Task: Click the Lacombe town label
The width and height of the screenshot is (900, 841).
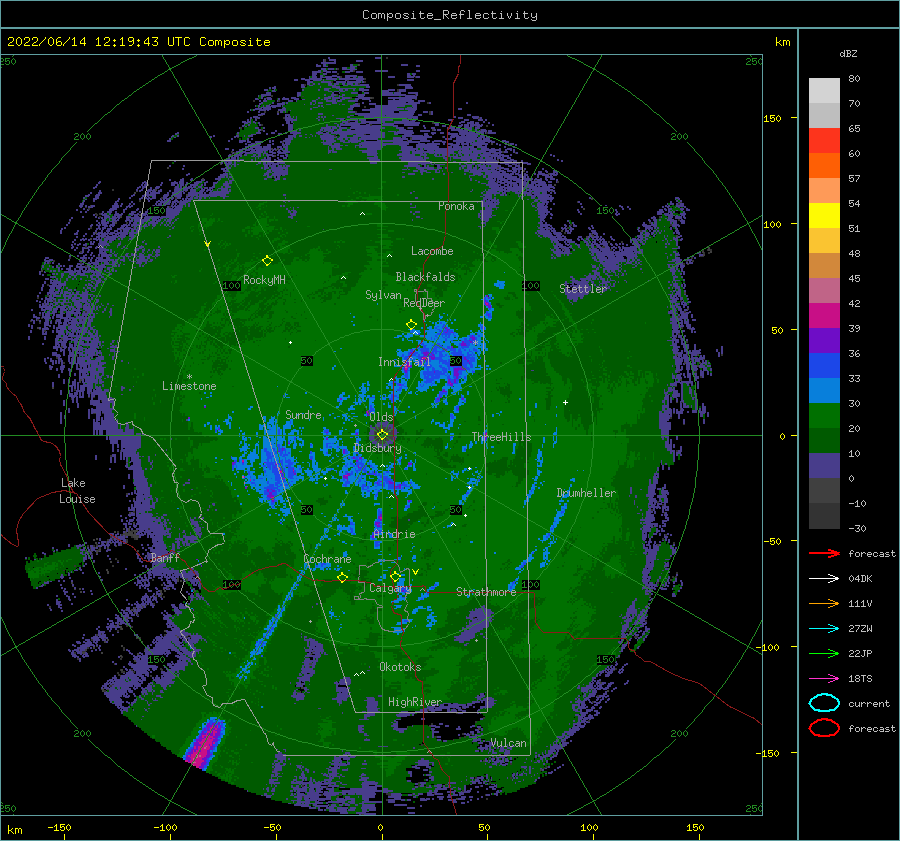Action: [x=432, y=251]
